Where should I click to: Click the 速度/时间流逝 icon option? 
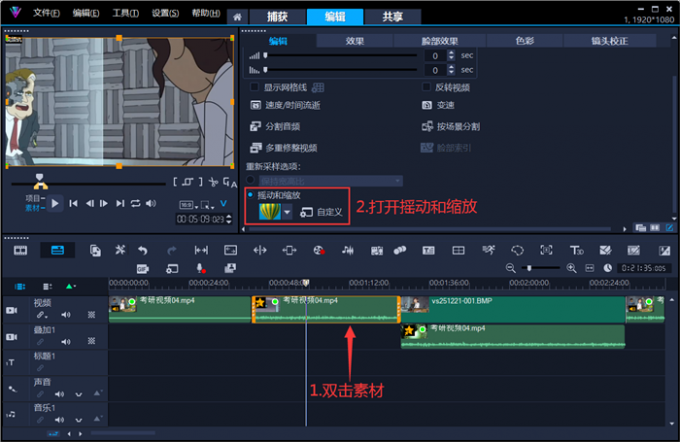click(255, 105)
